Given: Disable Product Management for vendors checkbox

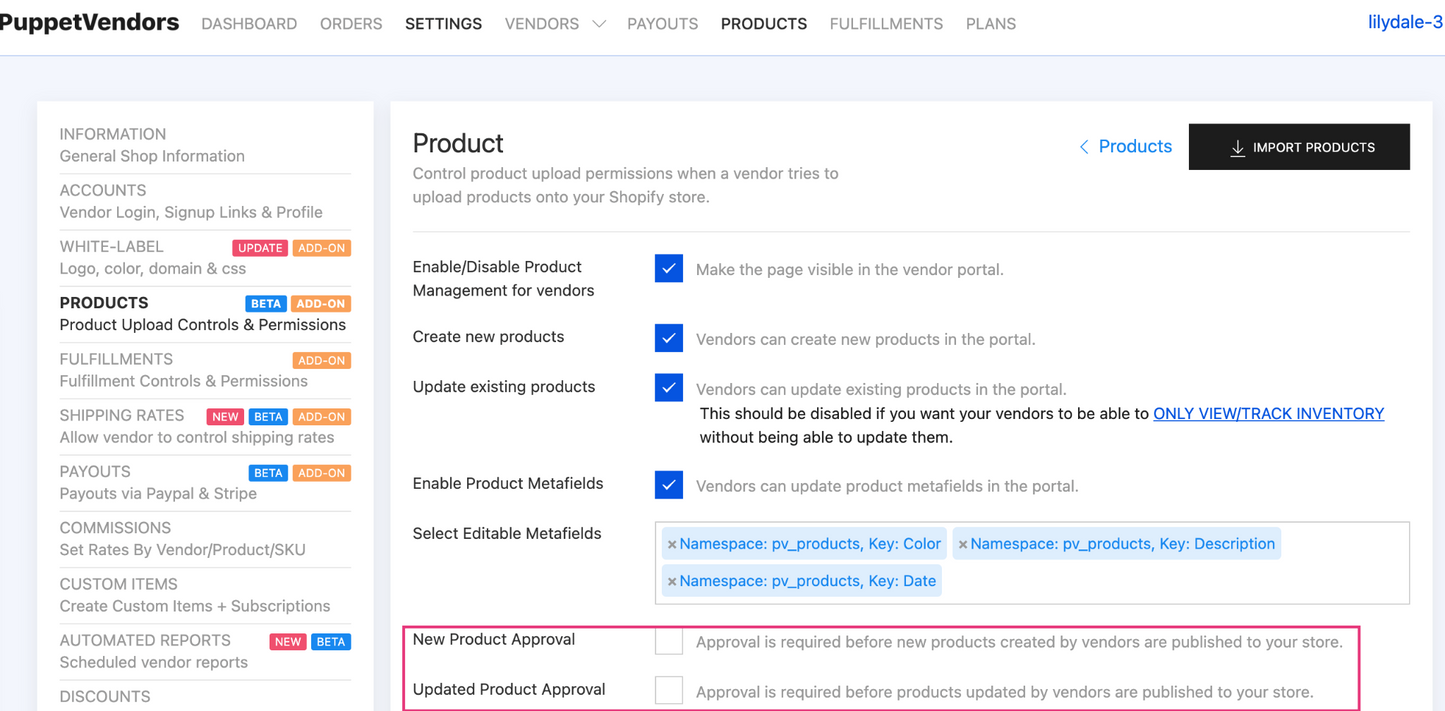Looking at the screenshot, I should tap(669, 268).
